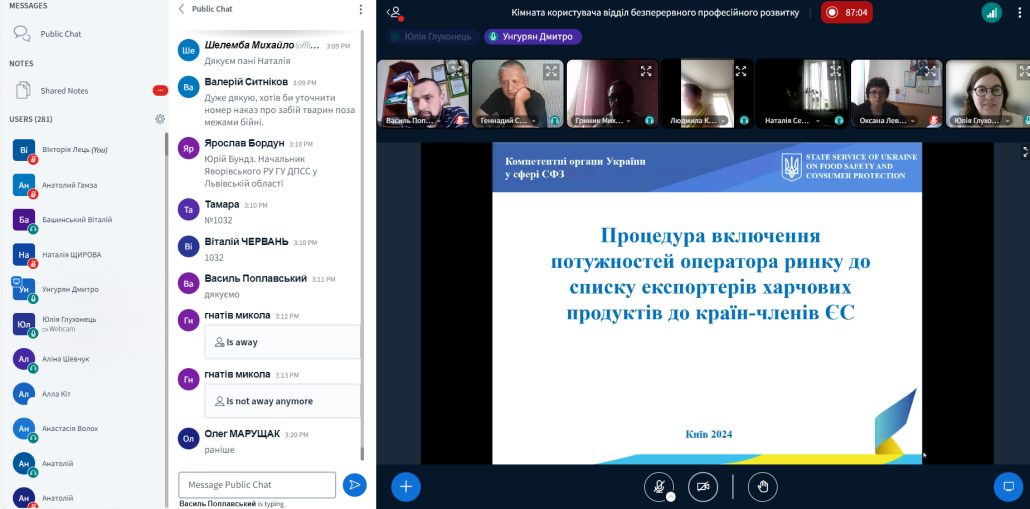Raise your hand
Image resolution: width=1030 pixels, height=509 pixels.
(x=762, y=487)
